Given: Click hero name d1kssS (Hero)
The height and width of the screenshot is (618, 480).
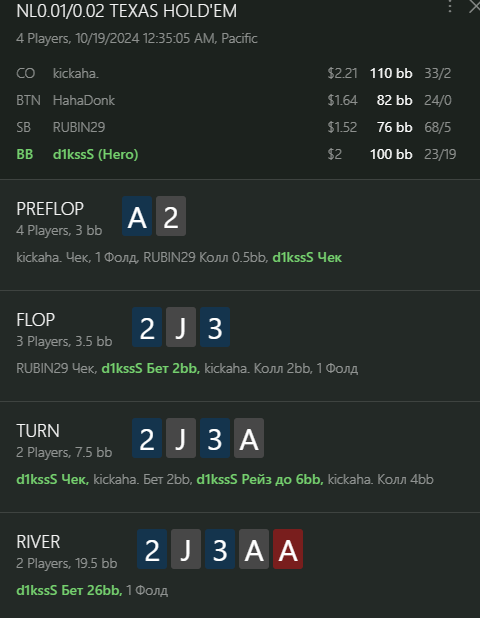Looking at the screenshot, I should [x=96, y=154].
